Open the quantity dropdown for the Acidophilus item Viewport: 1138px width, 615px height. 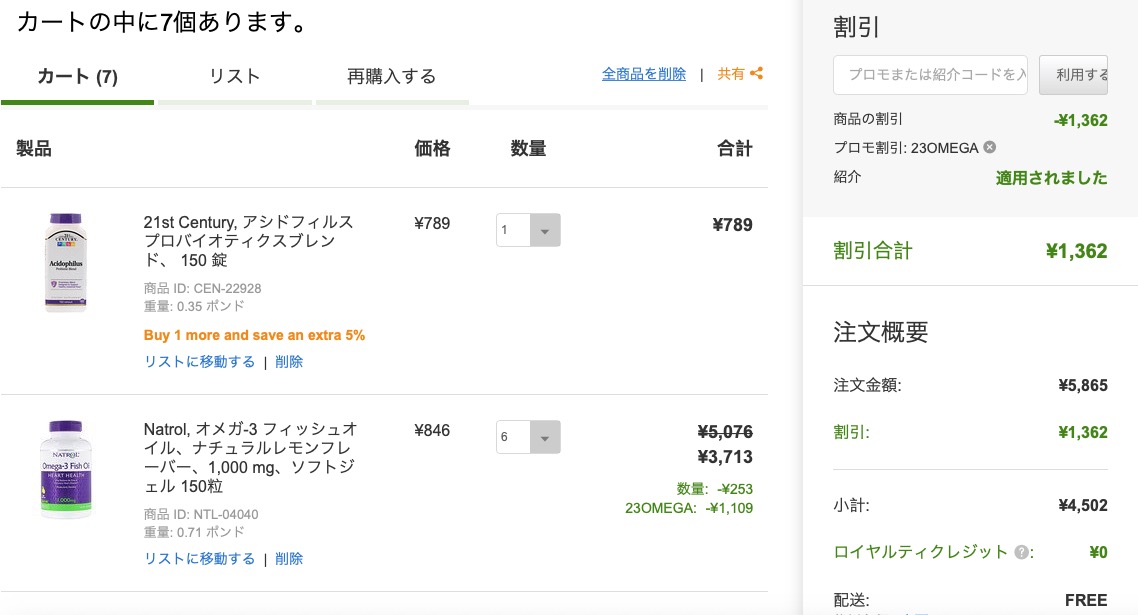[528, 230]
